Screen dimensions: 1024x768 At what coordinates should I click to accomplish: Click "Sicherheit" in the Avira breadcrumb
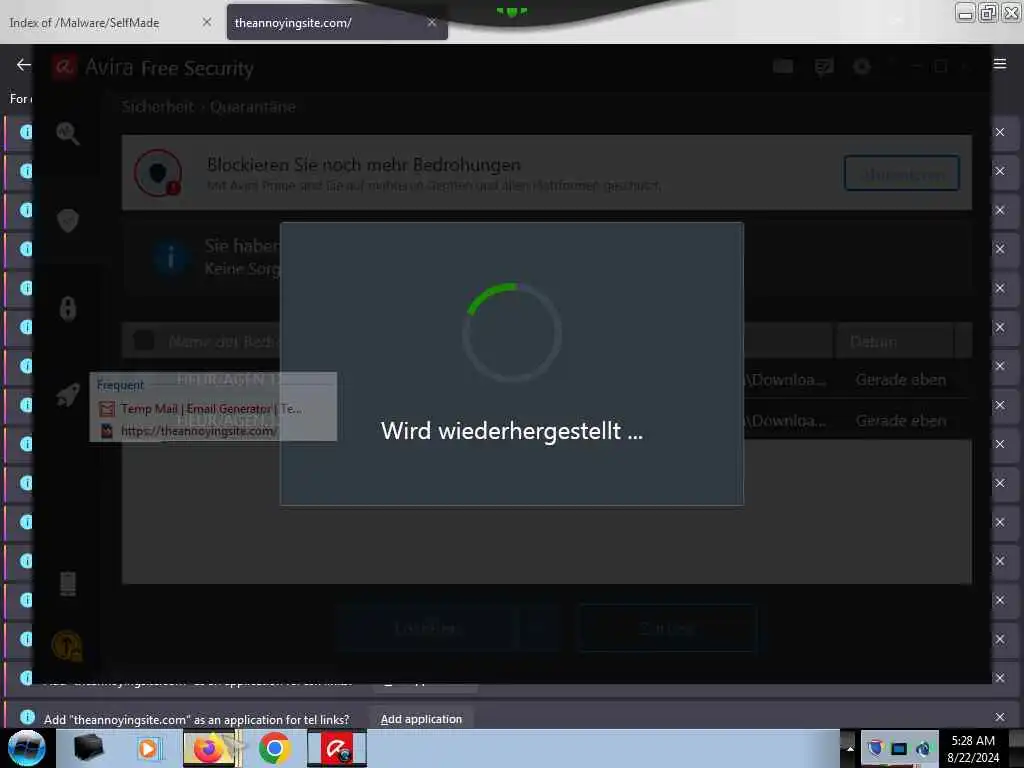[158, 106]
